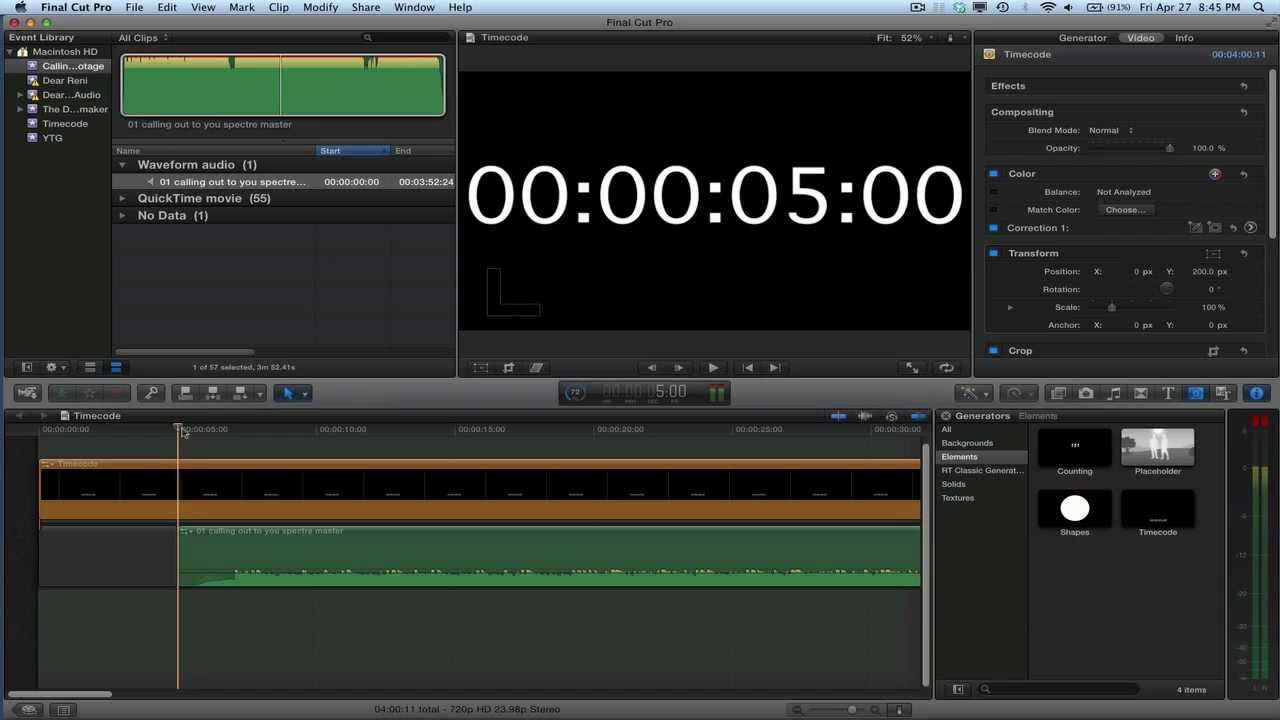1280x720 pixels.
Task: Switch to the Generator inspector tab
Action: (1083, 38)
